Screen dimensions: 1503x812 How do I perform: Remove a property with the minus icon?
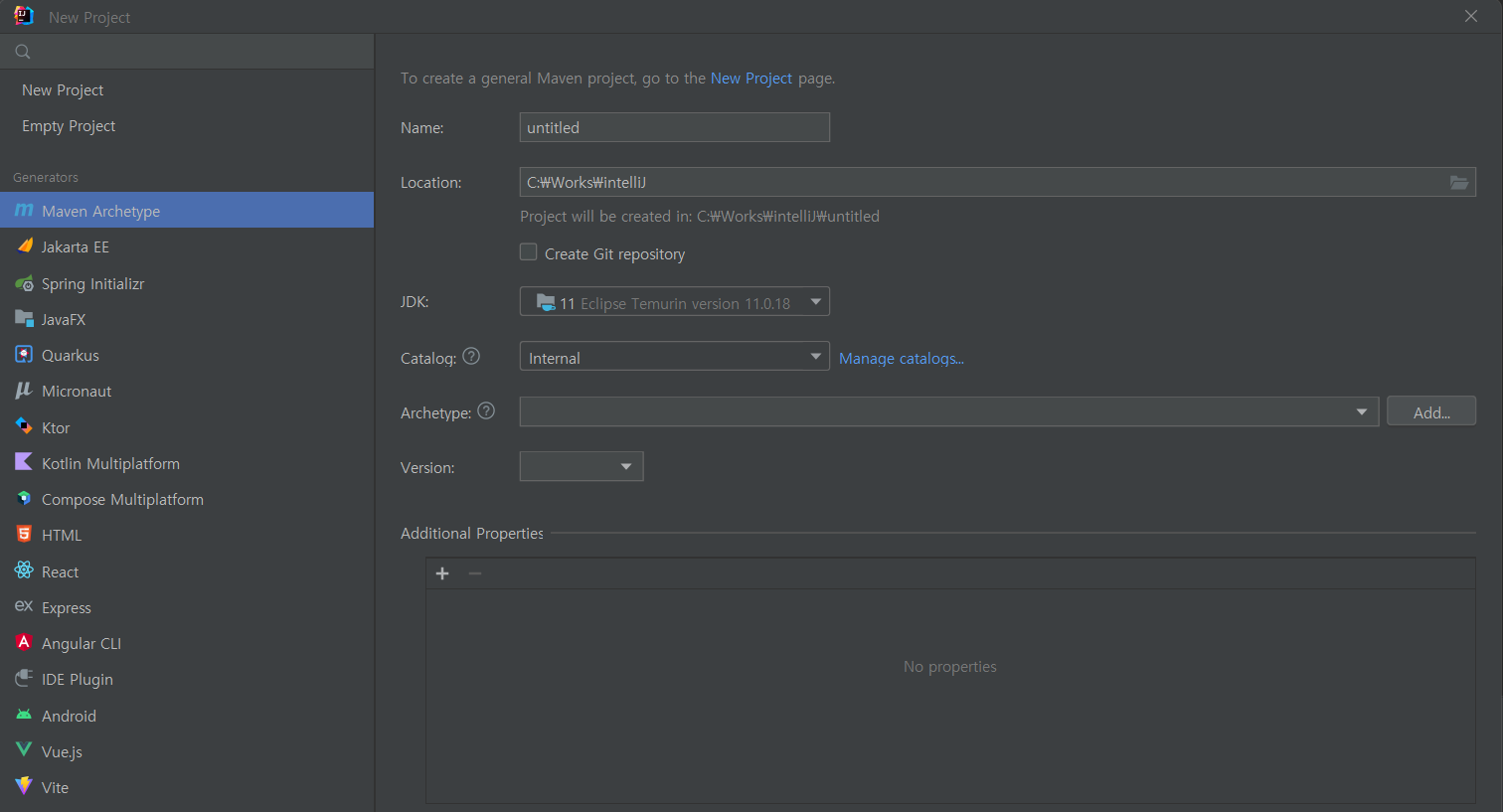[475, 573]
